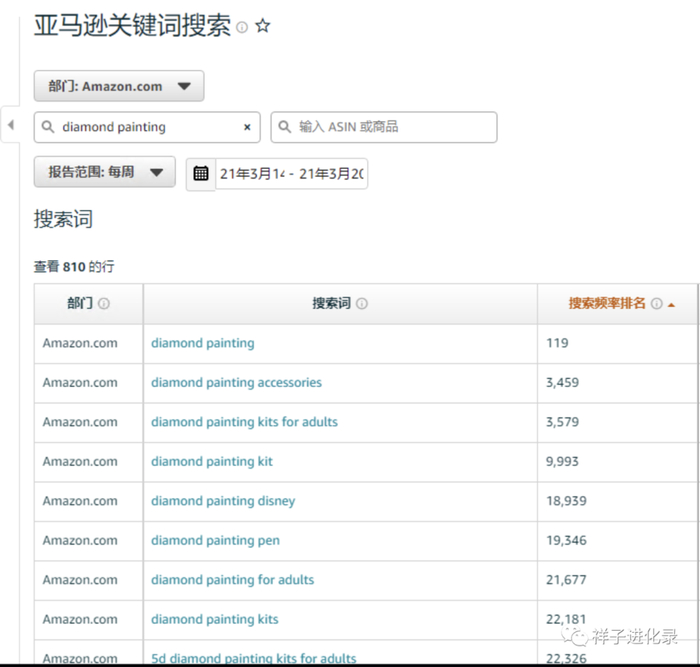Click info icon in 搜索词 column header
This screenshot has height=667, width=700.
(362, 304)
